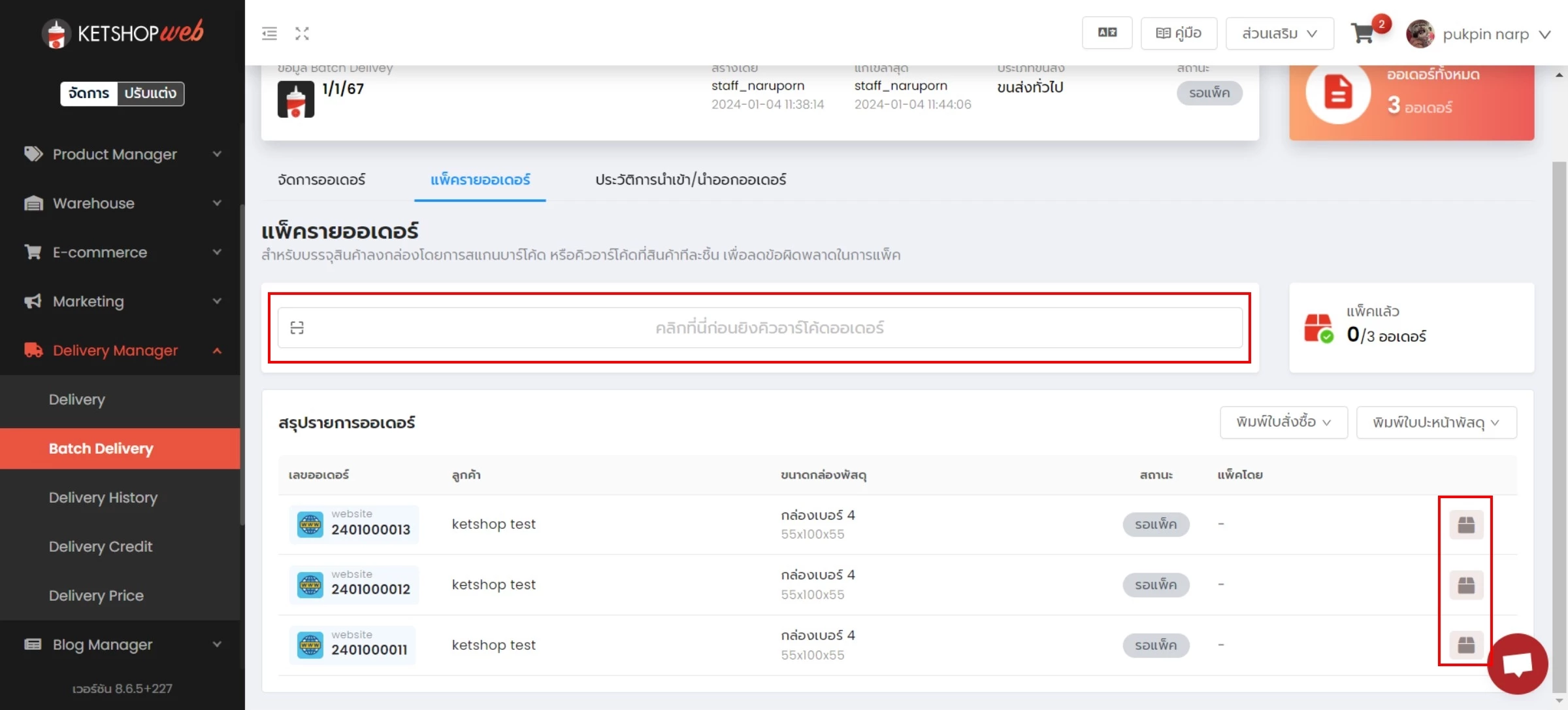Image resolution: width=1568 pixels, height=710 pixels.
Task: Switch to จัดการออเดอร์ tab
Action: (x=321, y=180)
